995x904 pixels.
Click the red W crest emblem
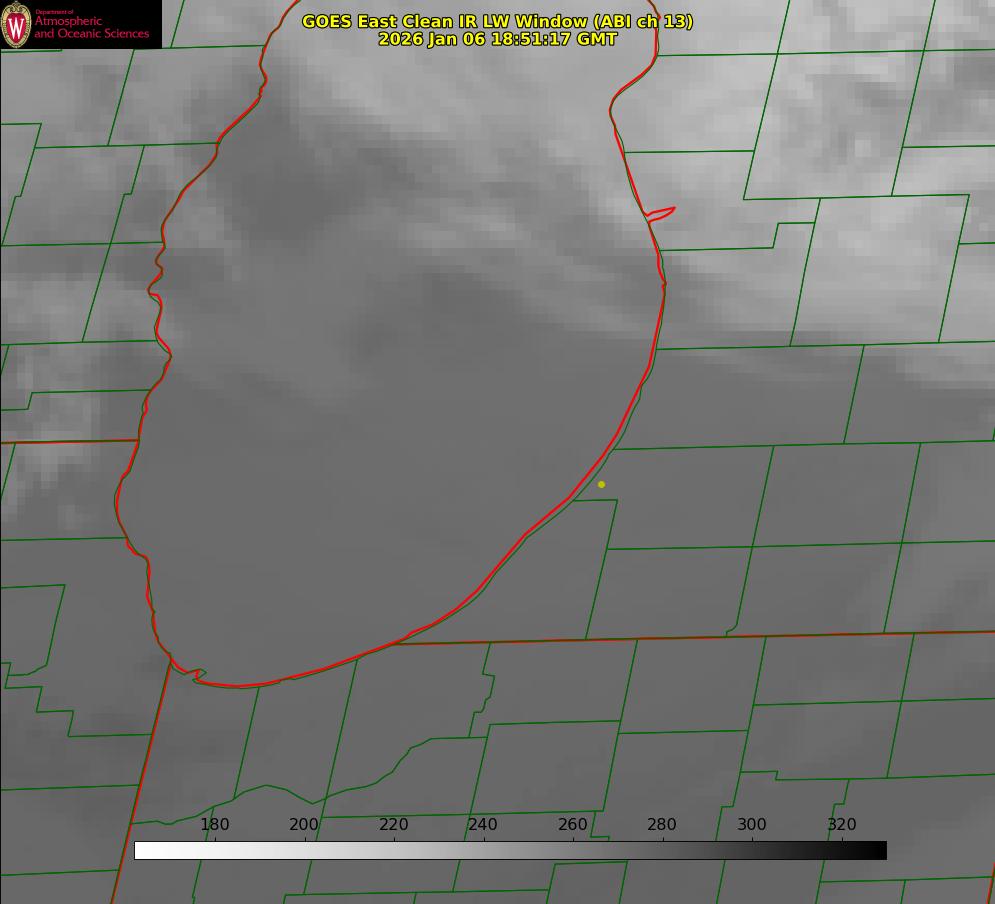(x=16, y=24)
